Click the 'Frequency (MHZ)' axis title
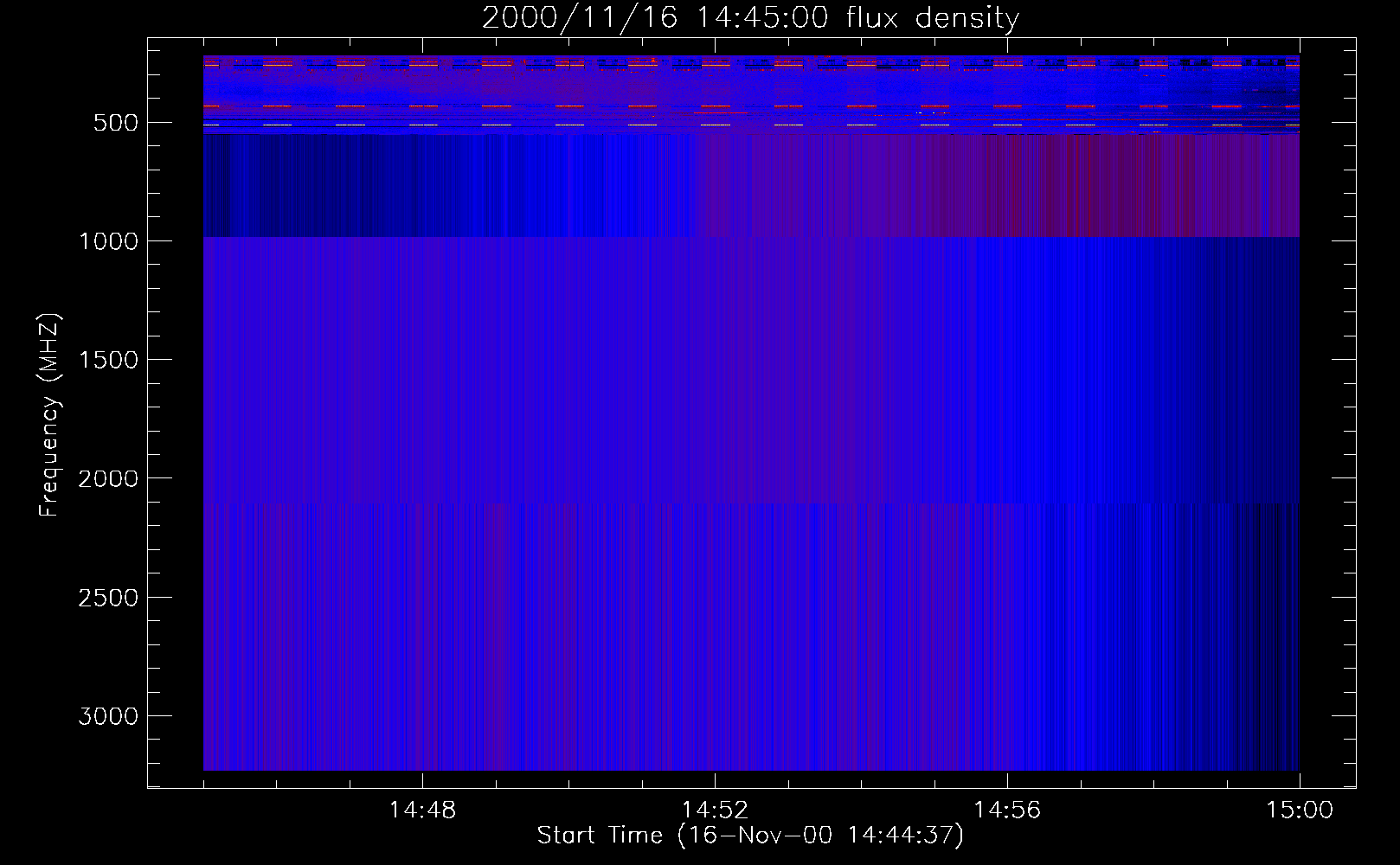1400x865 pixels. tap(50, 414)
